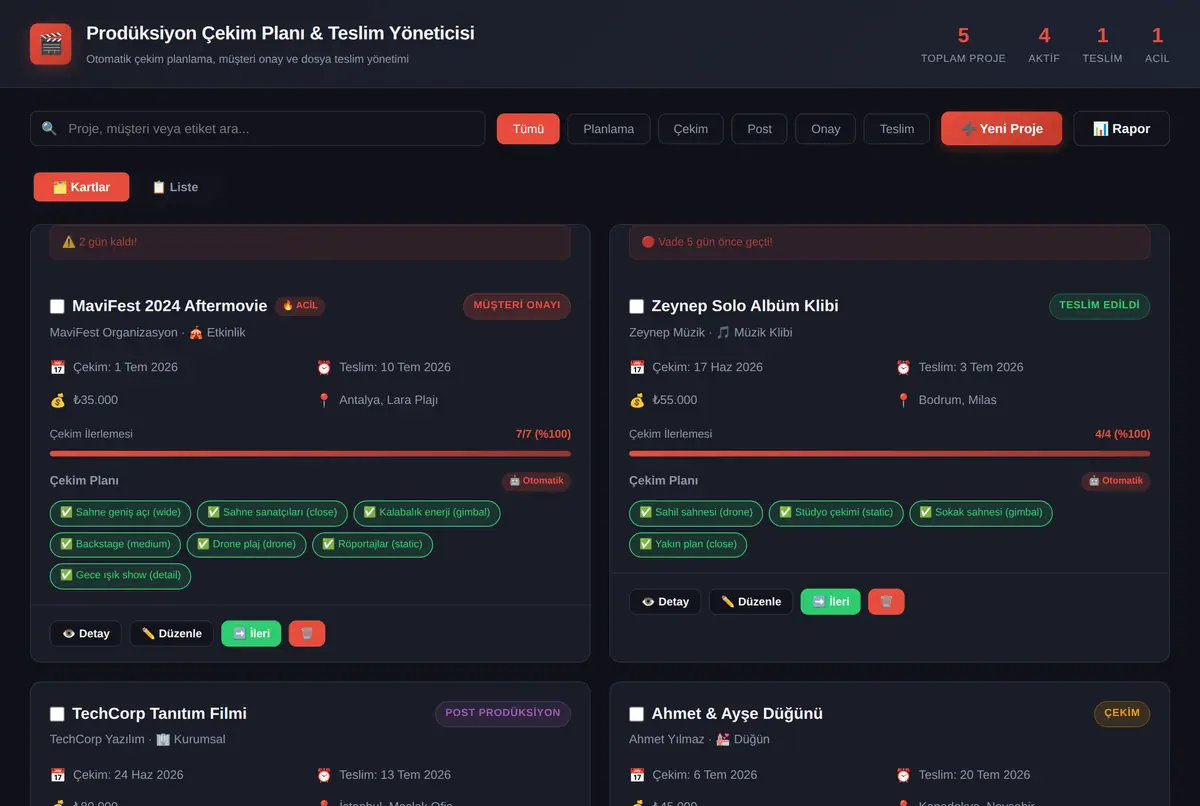
Task: Click the clapperboard app logo icon
Action: [51, 44]
